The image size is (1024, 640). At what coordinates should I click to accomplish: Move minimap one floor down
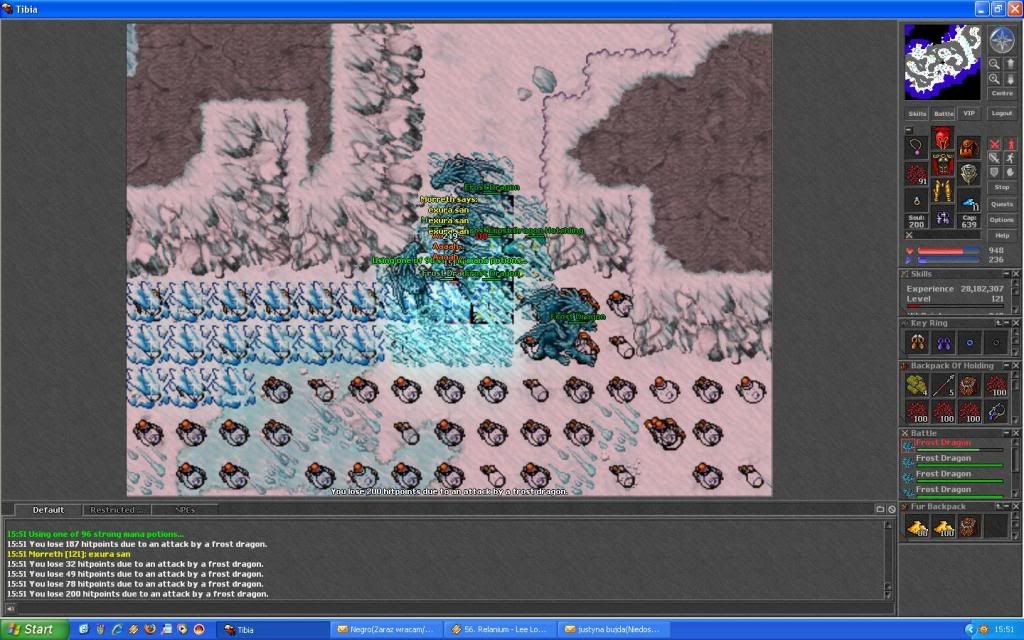(x=1010, y=78)
